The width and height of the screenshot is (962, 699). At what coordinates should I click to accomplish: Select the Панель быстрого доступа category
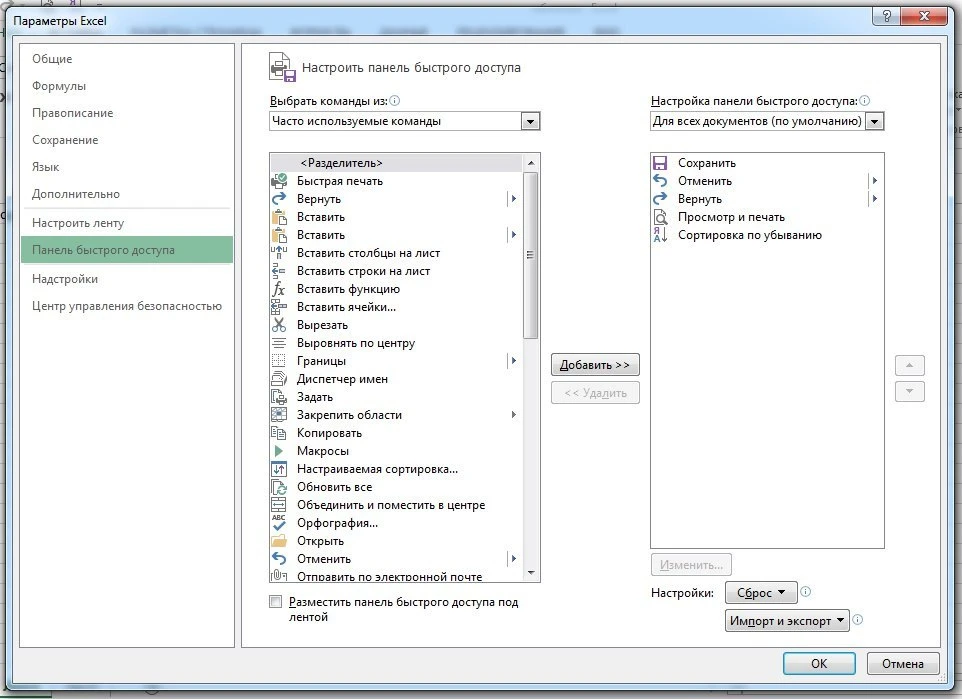coord(127,250)
